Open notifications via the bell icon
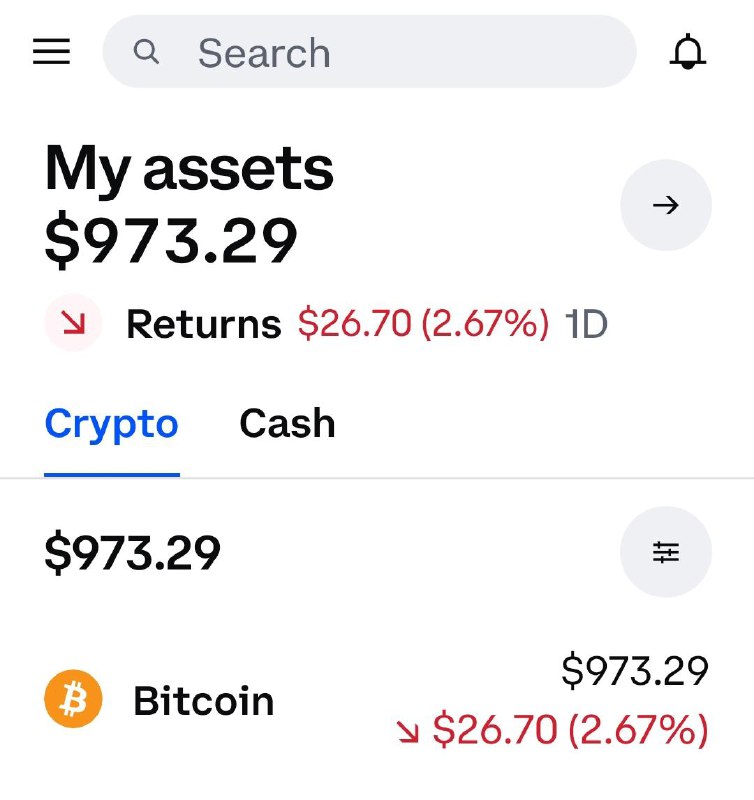Viewport: 754px width, 800px height. 687,52
